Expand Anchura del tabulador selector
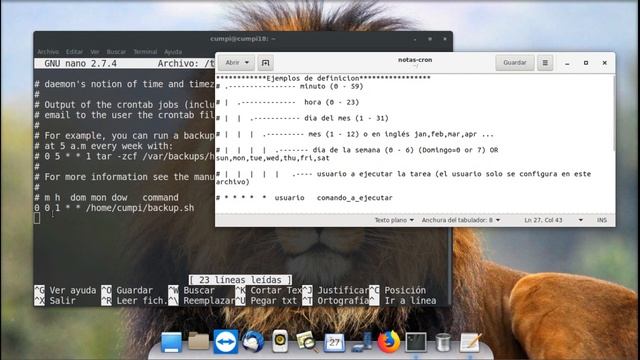 (461, 220)
